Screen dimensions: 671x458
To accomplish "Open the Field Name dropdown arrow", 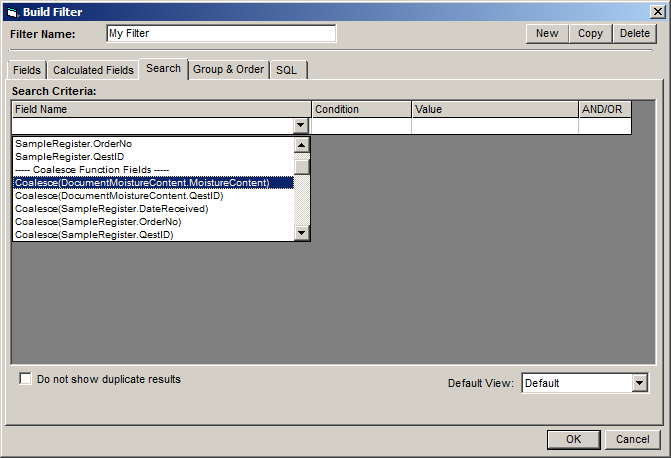I will 301,126.
